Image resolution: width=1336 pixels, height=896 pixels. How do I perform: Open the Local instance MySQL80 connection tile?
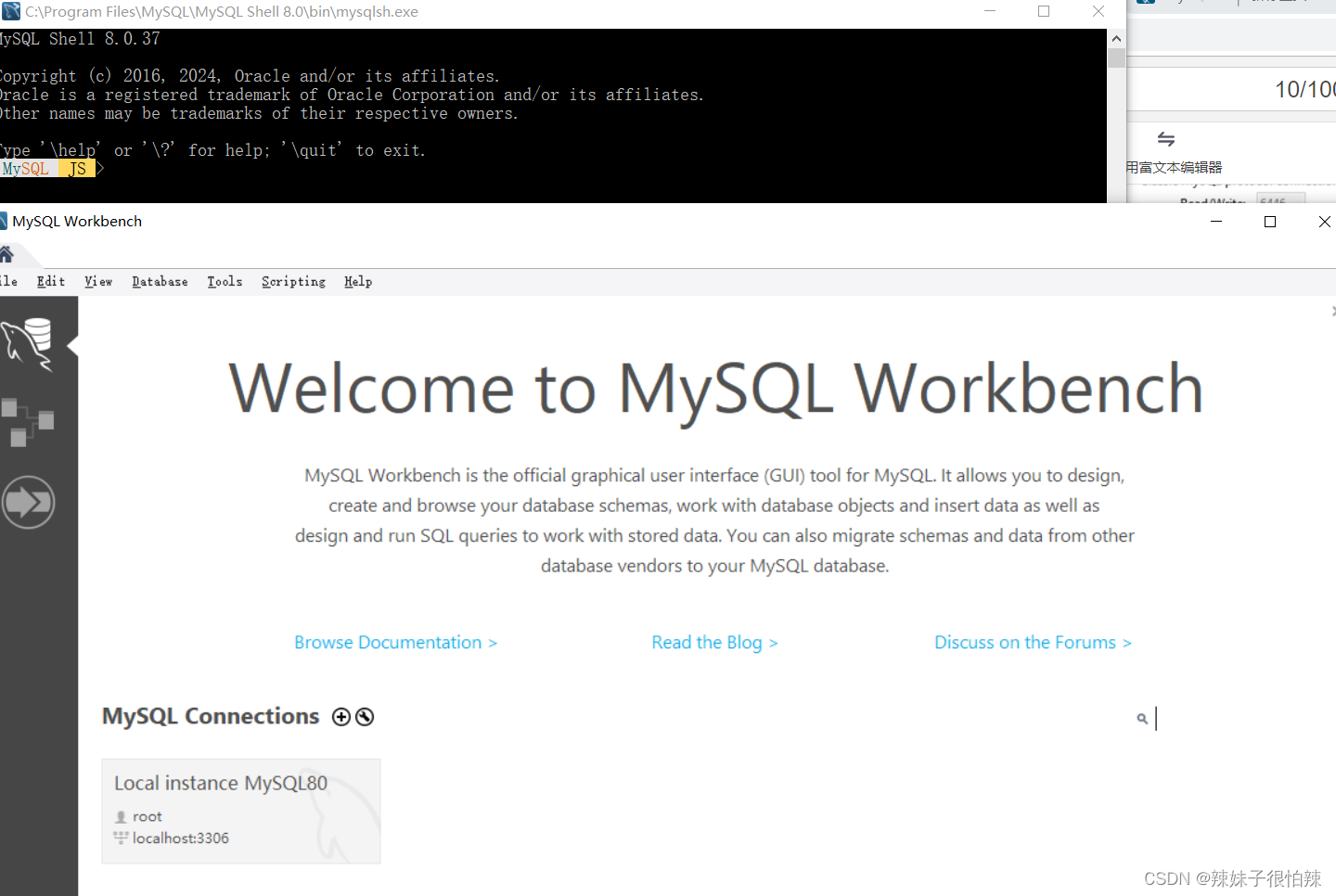(241, 812)
